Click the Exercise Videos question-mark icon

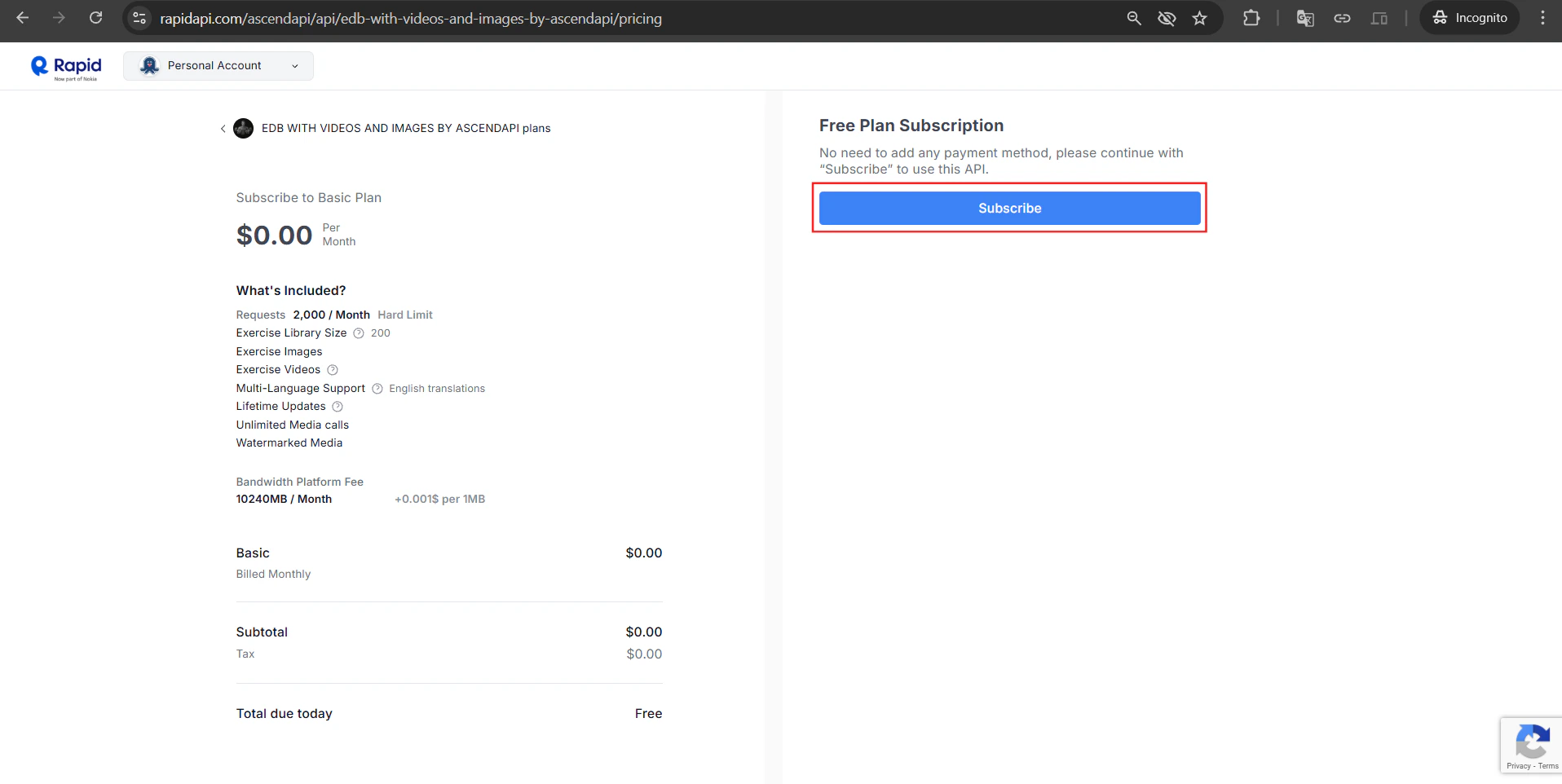[333, 370]
